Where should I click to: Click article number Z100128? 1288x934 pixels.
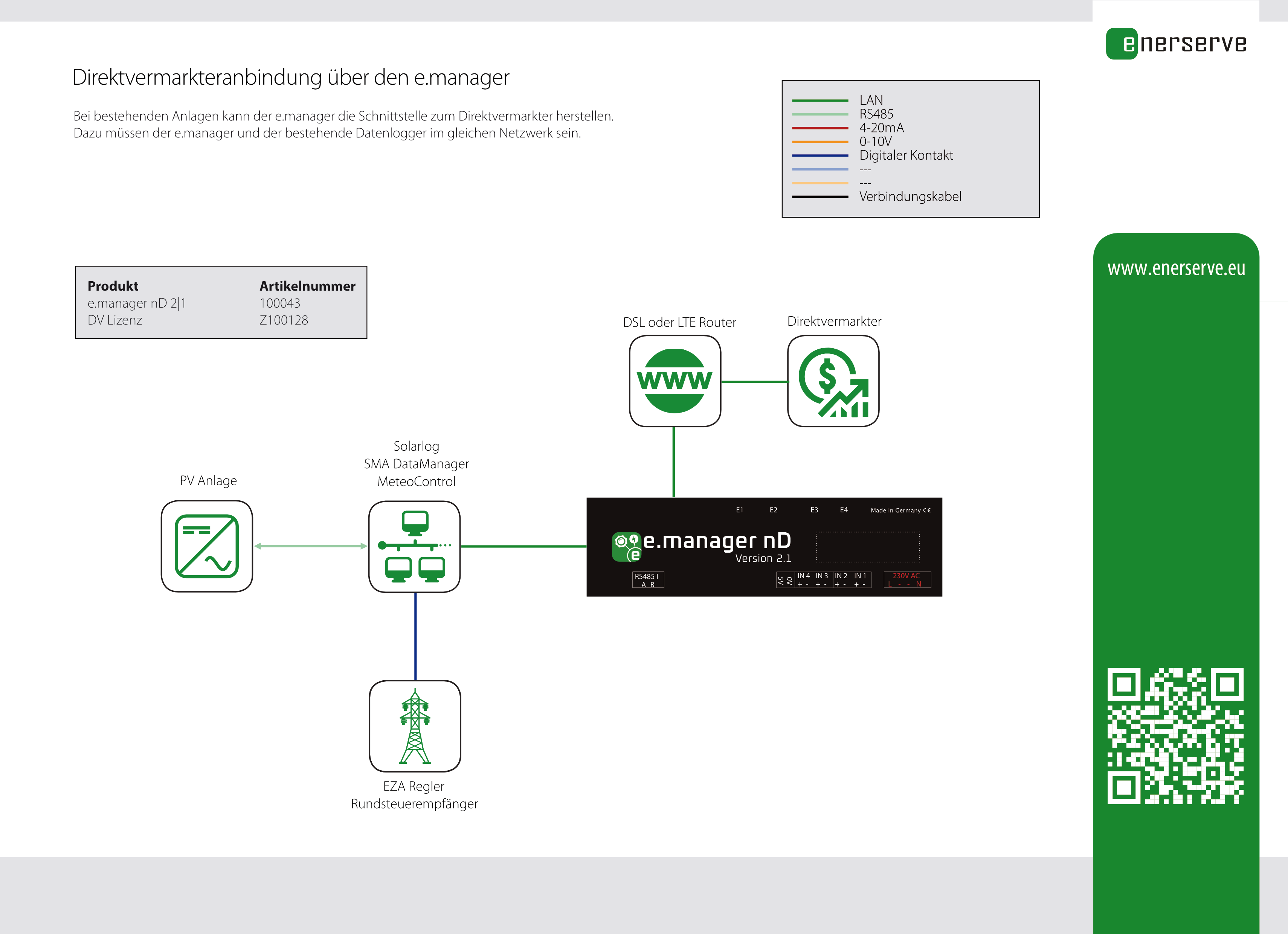(x=284, y=320)
